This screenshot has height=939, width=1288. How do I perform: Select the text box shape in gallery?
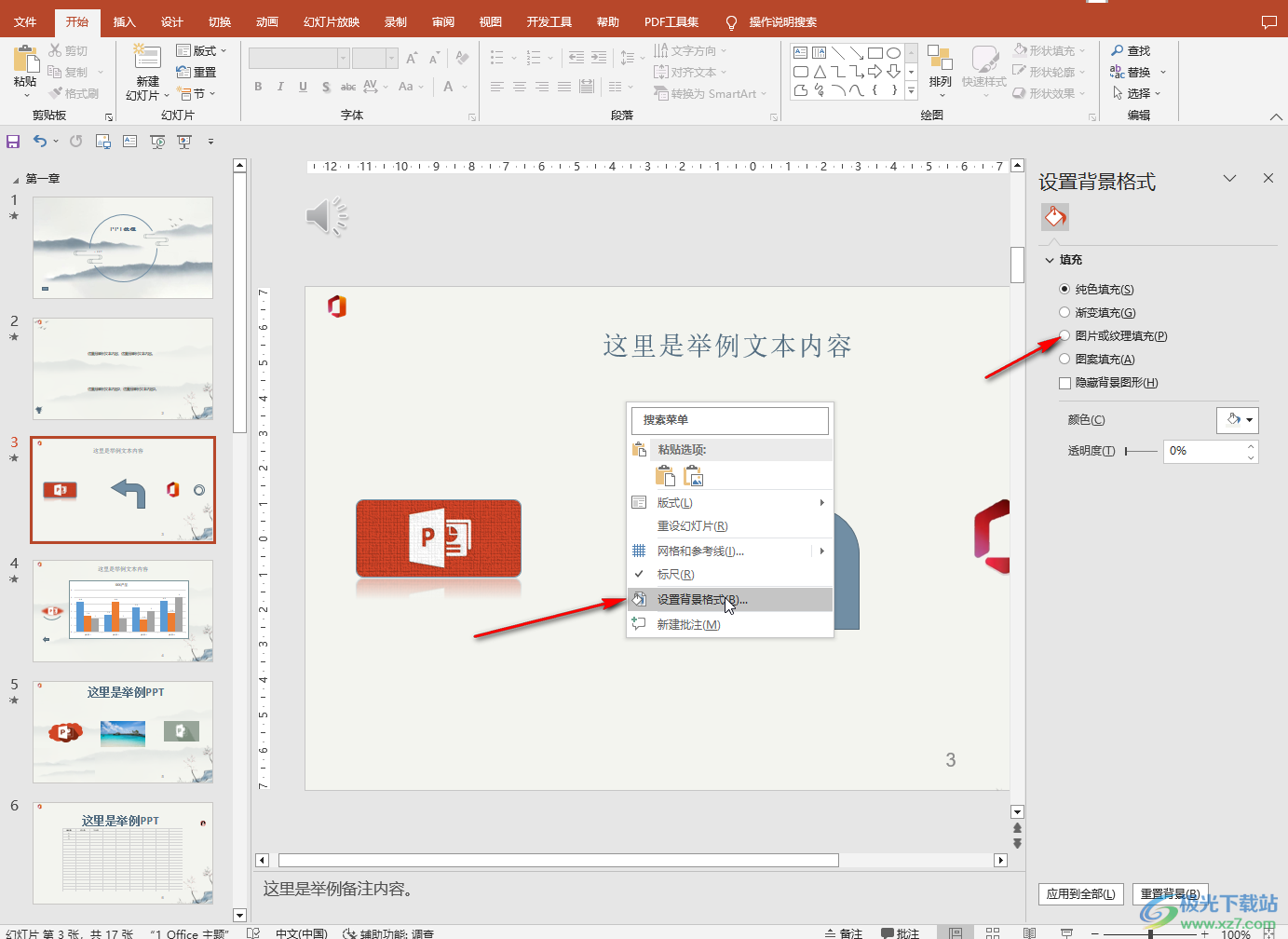(801, 53)
